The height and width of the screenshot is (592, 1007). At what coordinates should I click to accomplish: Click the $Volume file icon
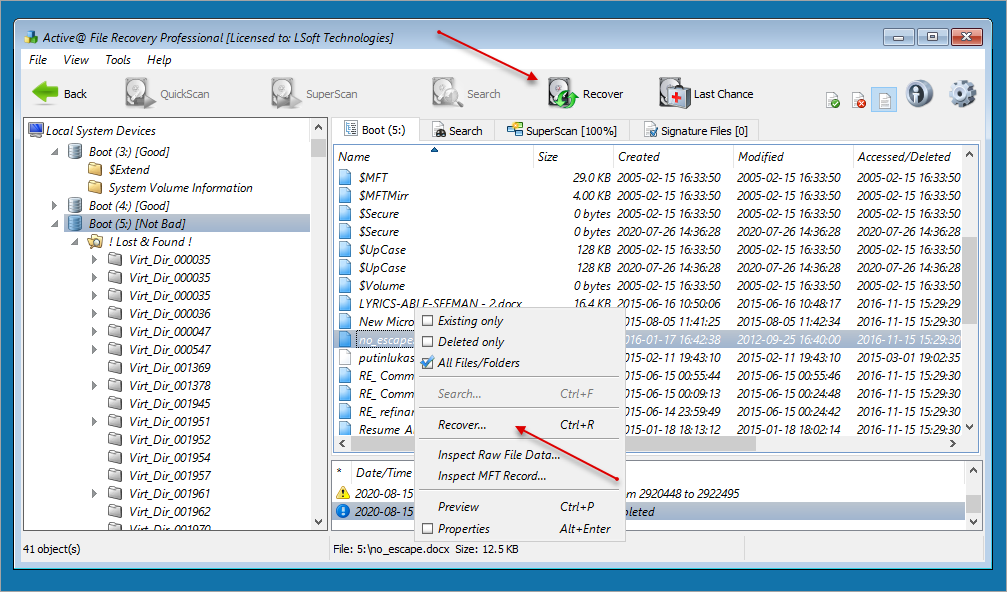pos(346,285)
